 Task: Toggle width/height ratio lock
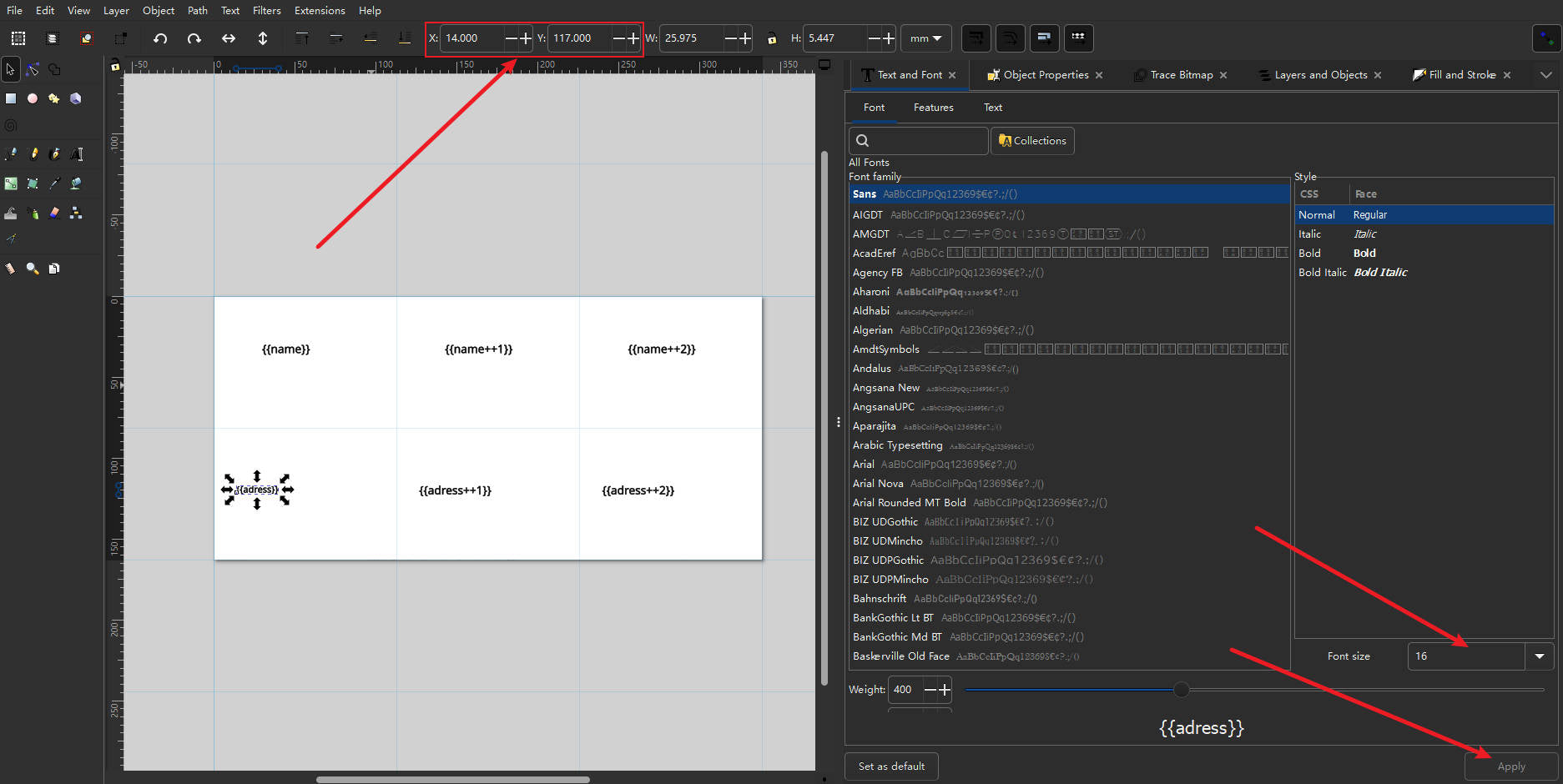click(x=772, y=38)
